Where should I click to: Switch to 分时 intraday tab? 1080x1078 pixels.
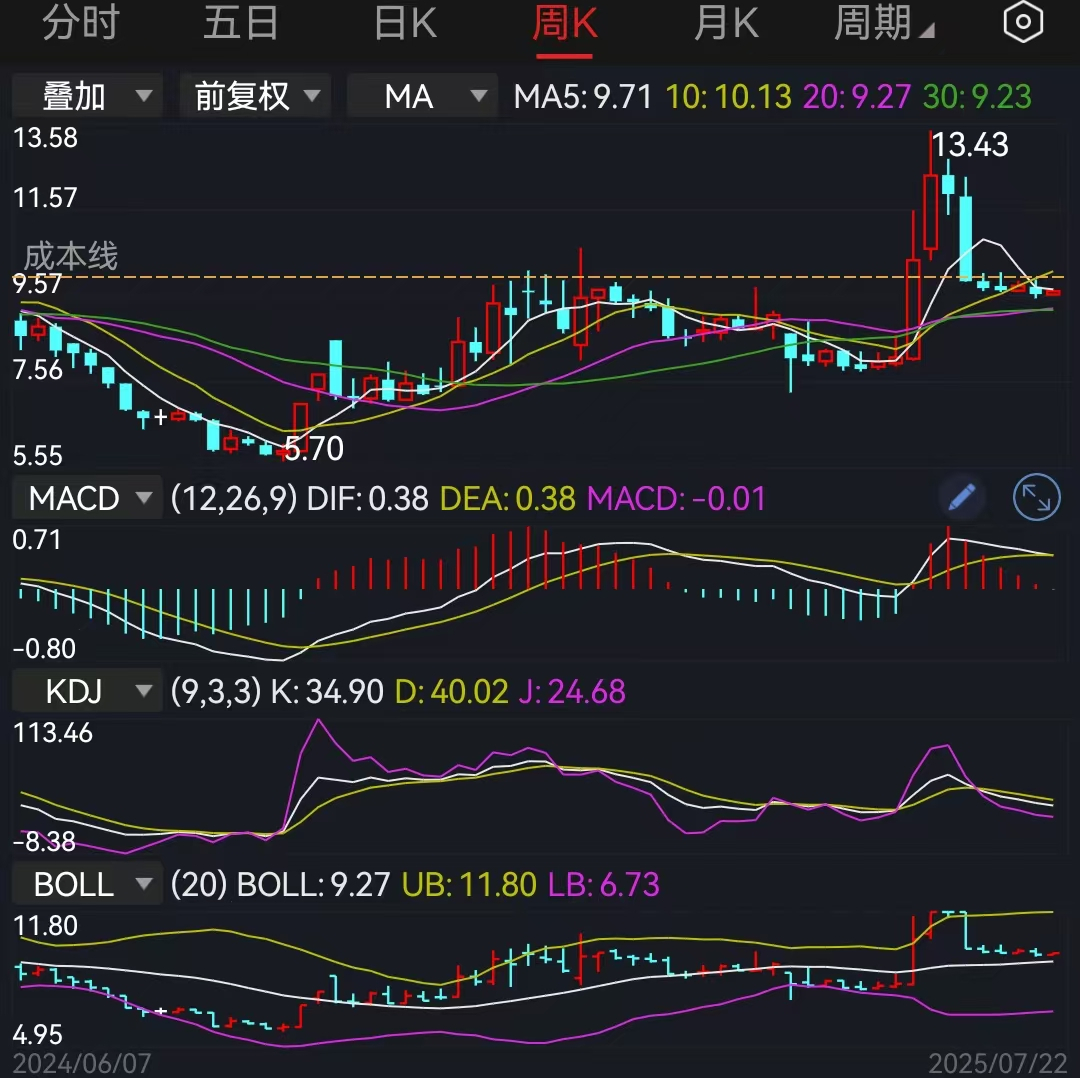click(81, 23)
